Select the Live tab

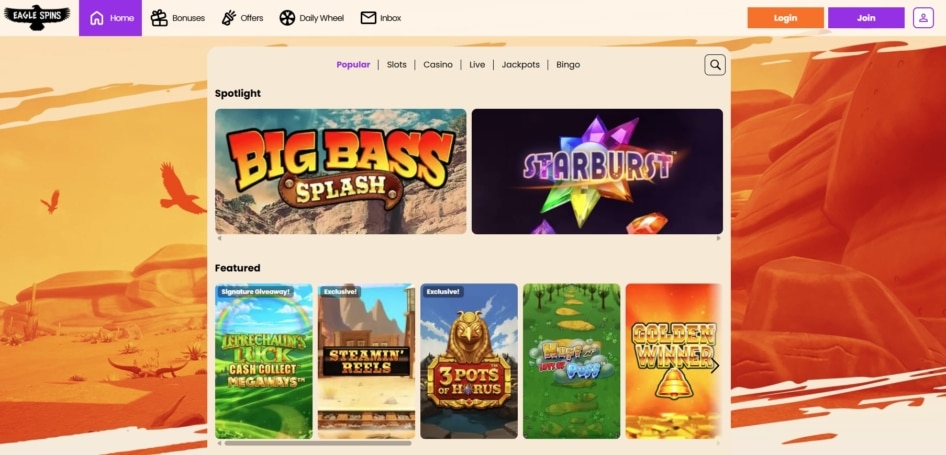477,65
